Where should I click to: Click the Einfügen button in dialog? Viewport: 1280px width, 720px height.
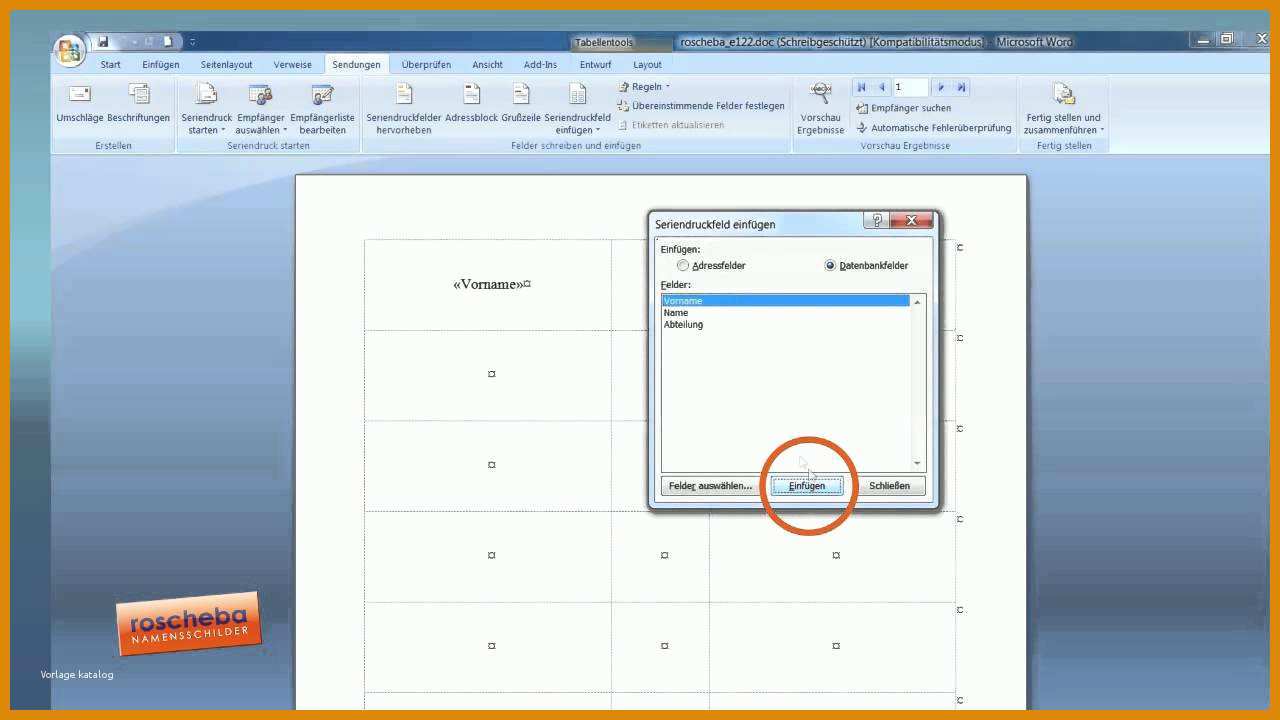(807, 486)
